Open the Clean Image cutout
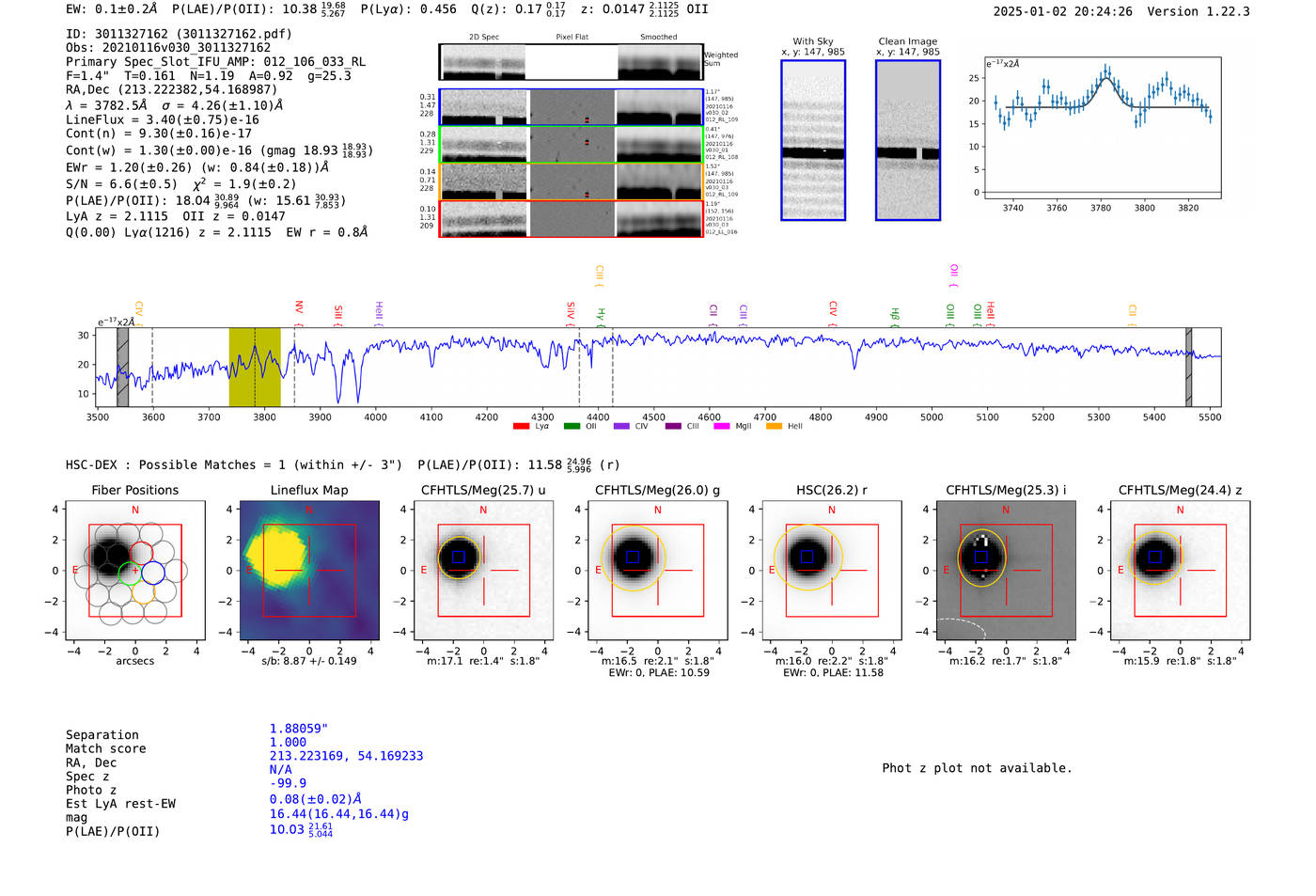The image size is (1316, 896). (x=908, y=140)
